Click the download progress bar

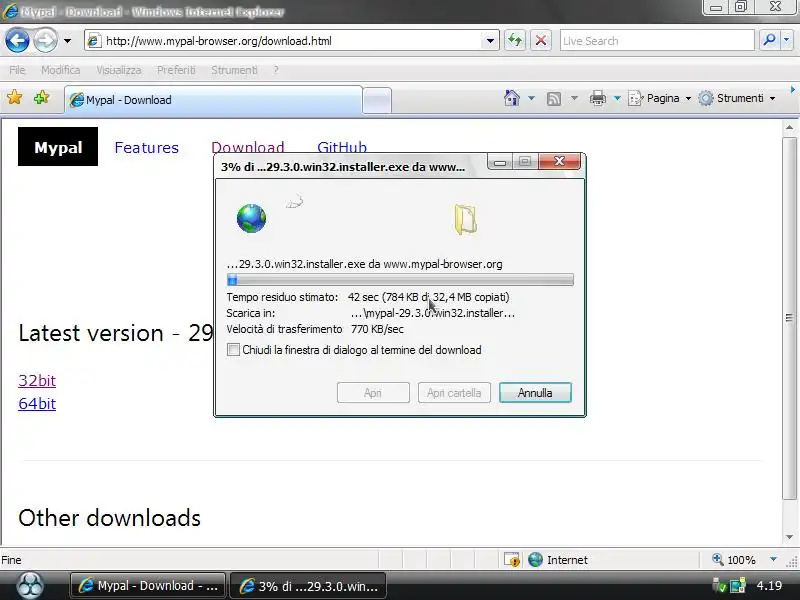click(400, 280)
